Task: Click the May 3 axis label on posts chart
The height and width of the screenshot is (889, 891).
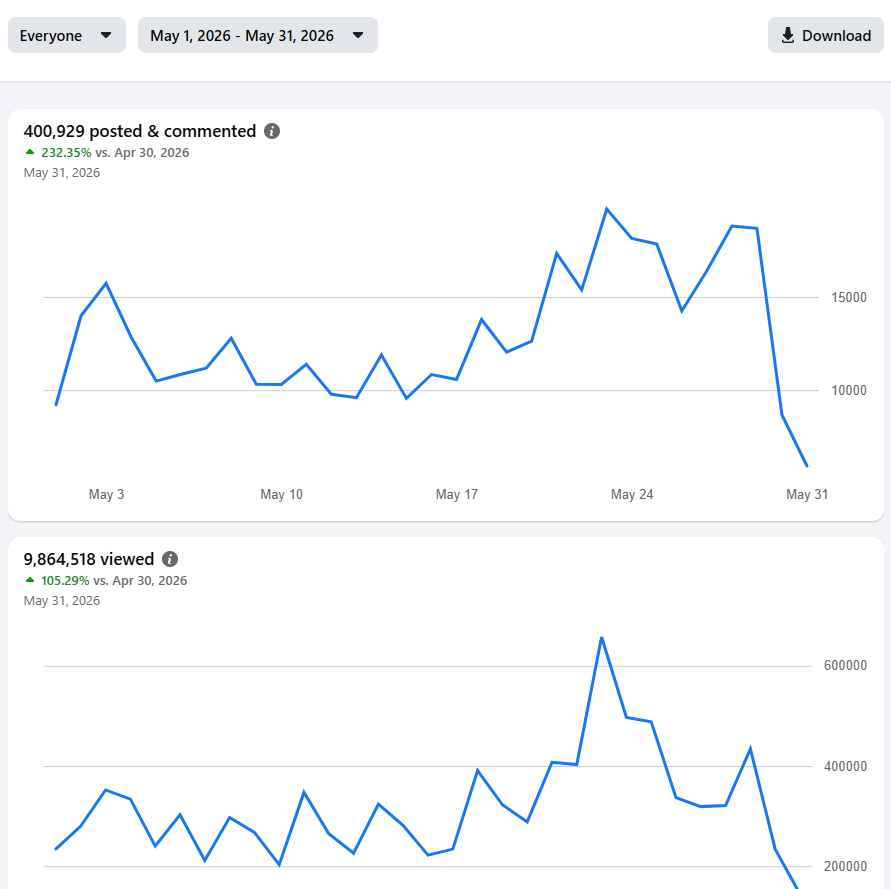Action: [106, 495]
